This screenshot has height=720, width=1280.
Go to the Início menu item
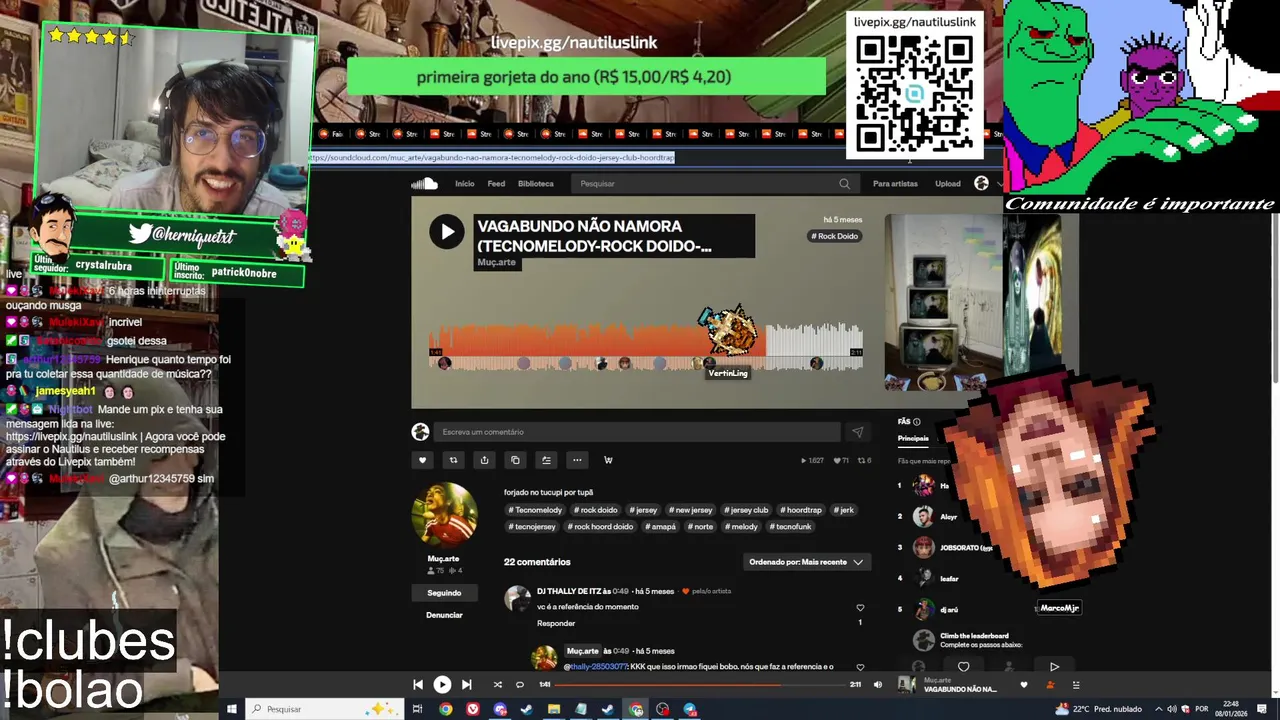[465, 184]
